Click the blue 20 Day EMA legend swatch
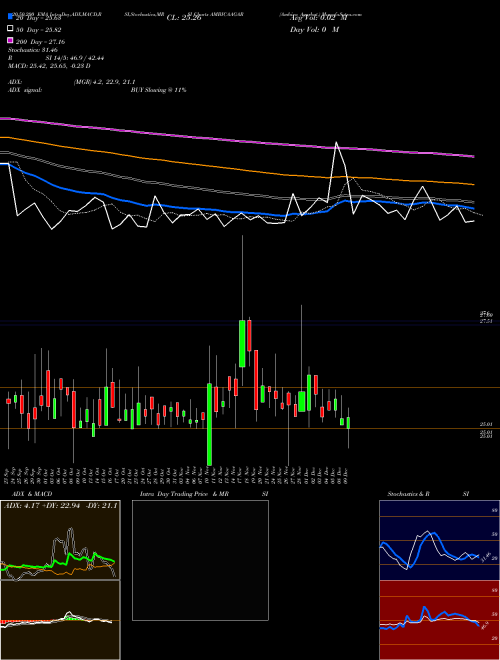Image resolution: width=500 pixels, height=660 pixels. pyautogui.click(x=11, y=17)
